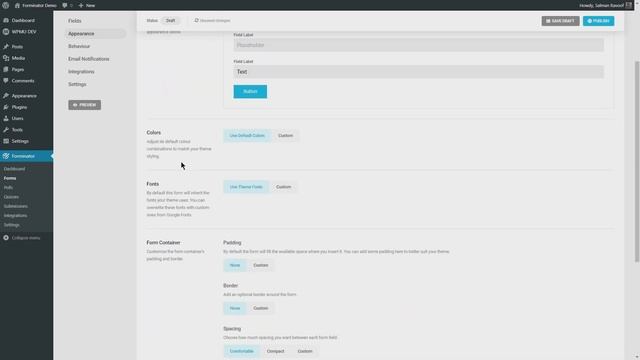
Task: Click the Placeholder preview input field
Action: 418,45
